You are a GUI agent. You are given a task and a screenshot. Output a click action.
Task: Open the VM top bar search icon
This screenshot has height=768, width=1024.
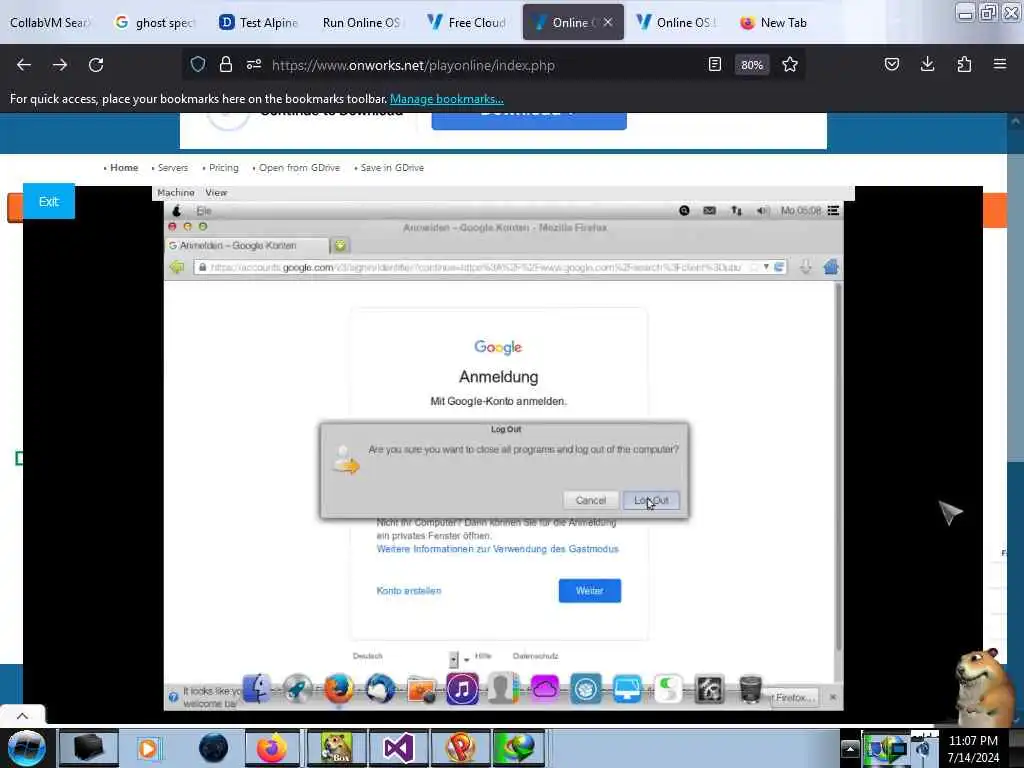684,210
